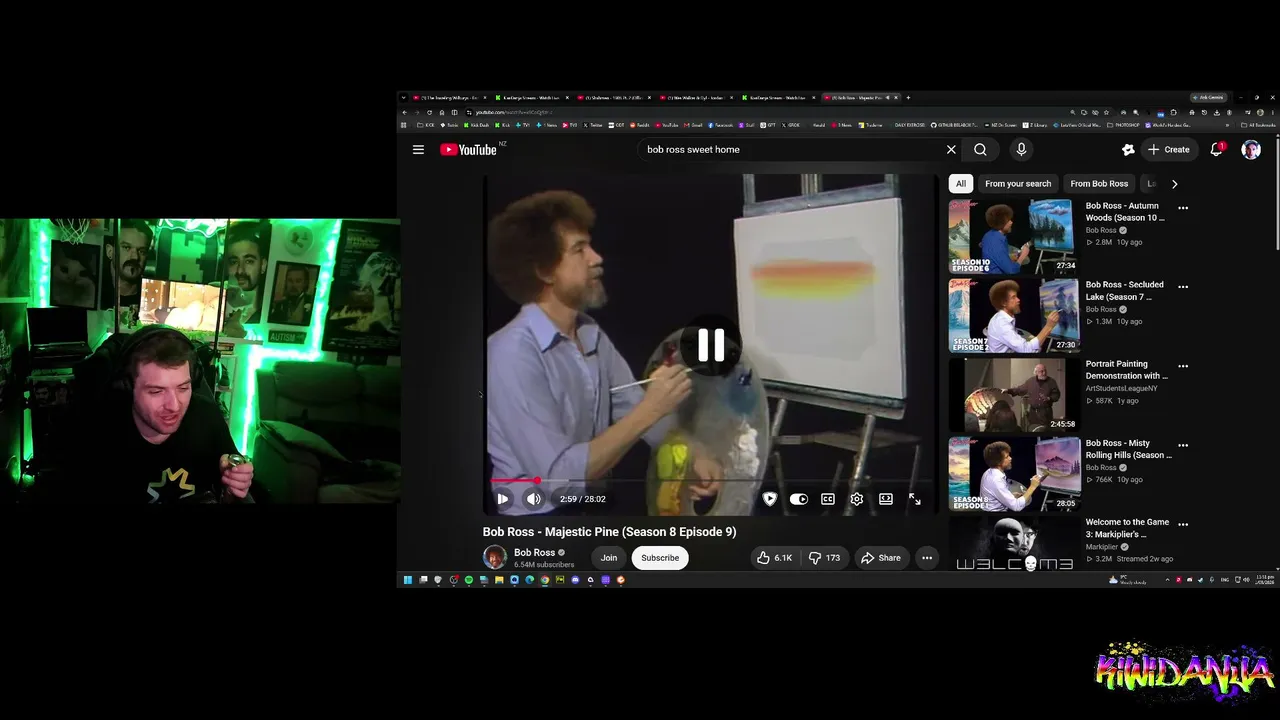The width and height of the screenshot is (1280, 720).
Task: Click the Join membership button
Action: pos(609,558)
